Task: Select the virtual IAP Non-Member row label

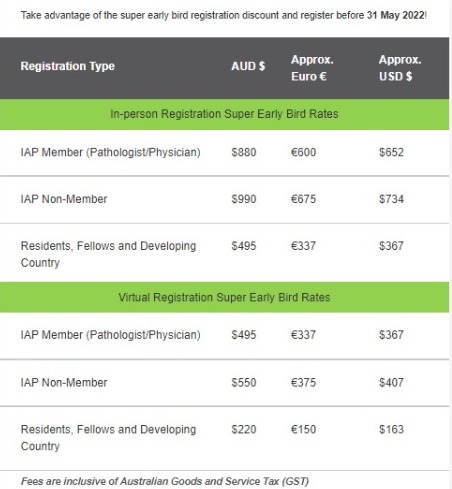Action: point(64,382)
